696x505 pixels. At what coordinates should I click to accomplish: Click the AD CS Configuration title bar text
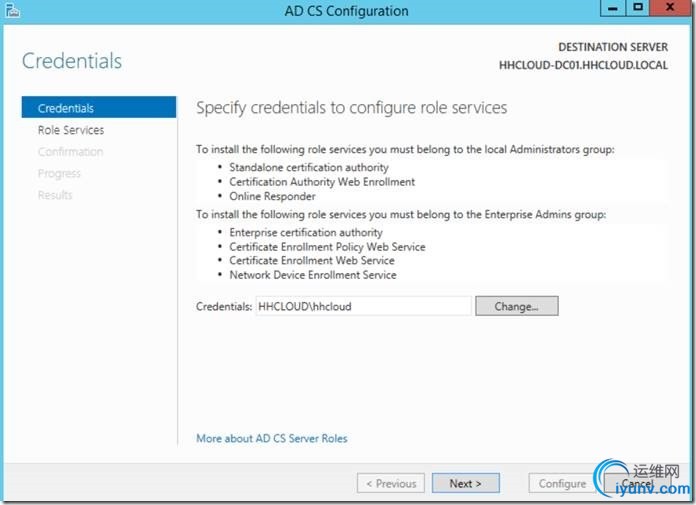347,11
